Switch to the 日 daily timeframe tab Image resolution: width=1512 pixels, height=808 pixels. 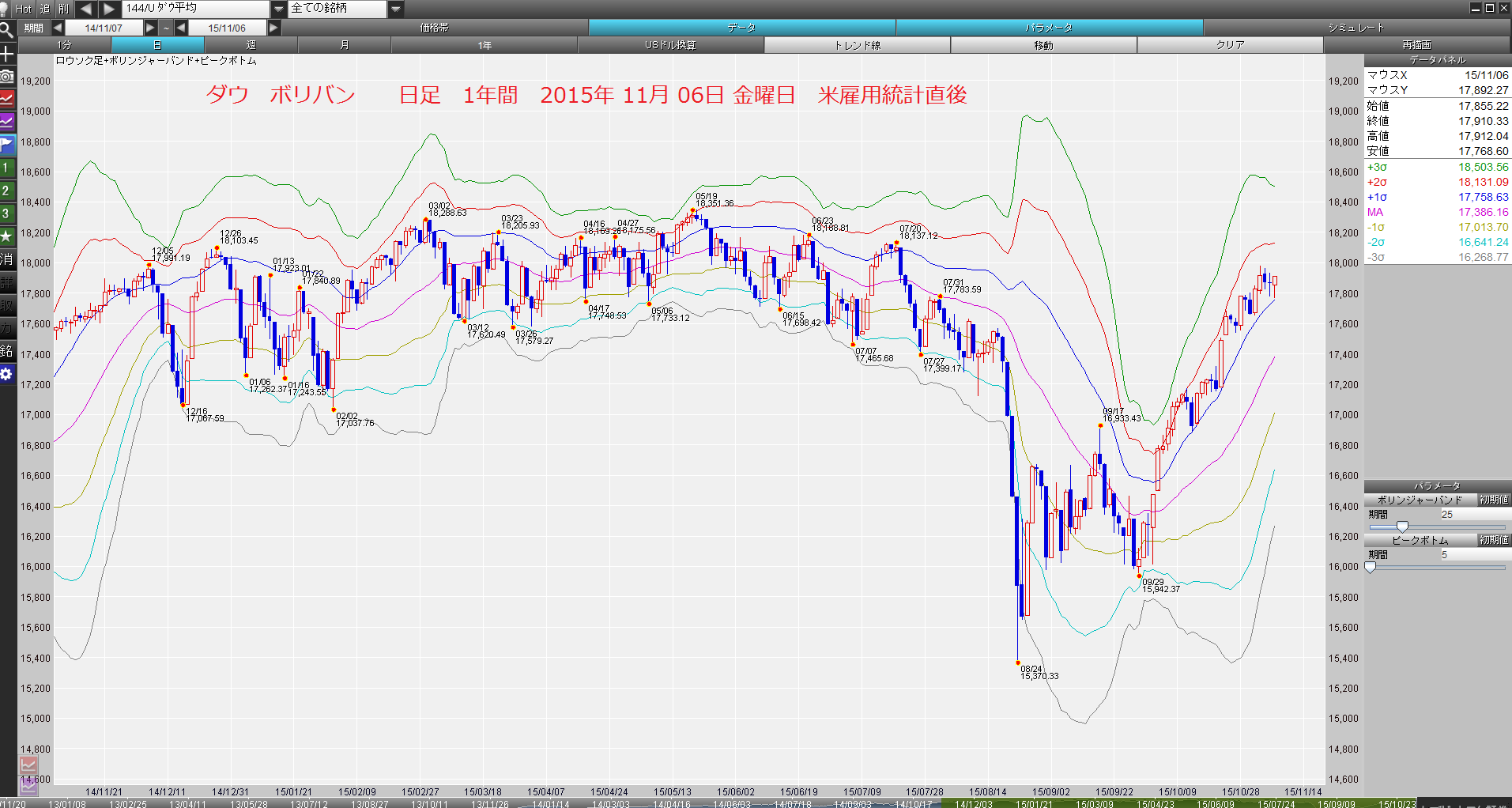[x=157, y=45]
